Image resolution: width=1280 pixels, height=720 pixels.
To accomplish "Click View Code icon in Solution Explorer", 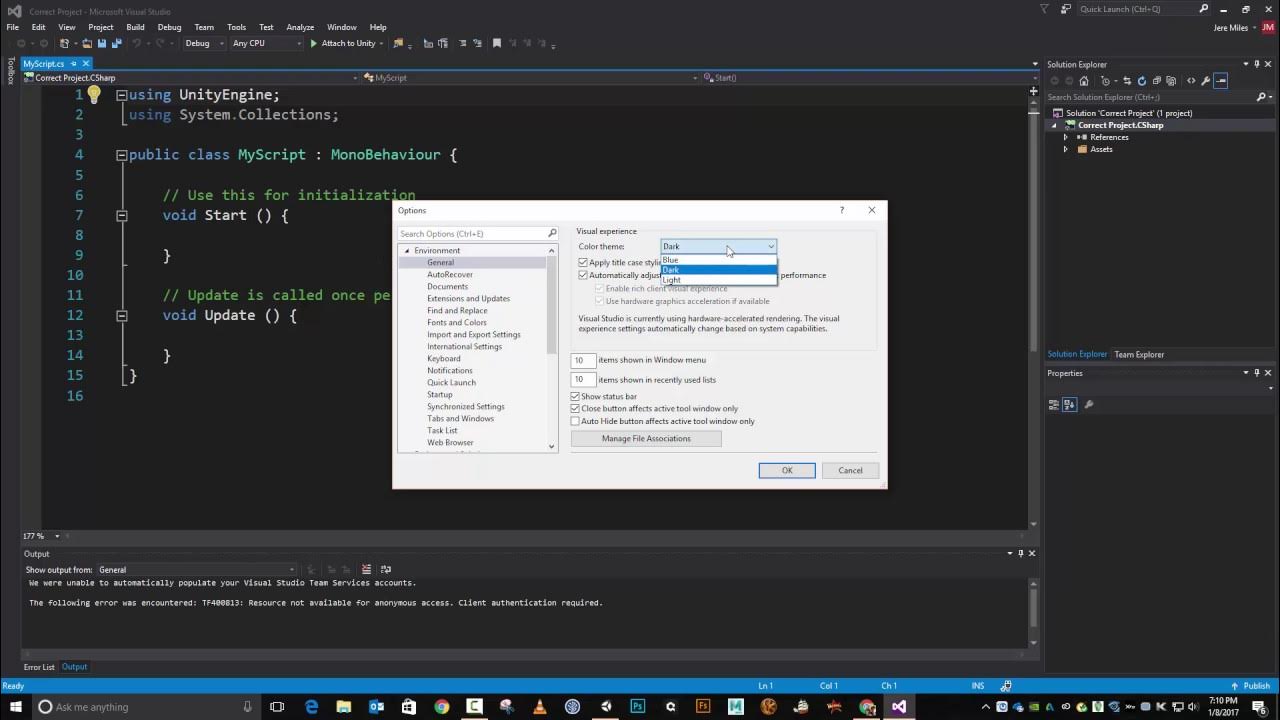I will click(1191, 81).
